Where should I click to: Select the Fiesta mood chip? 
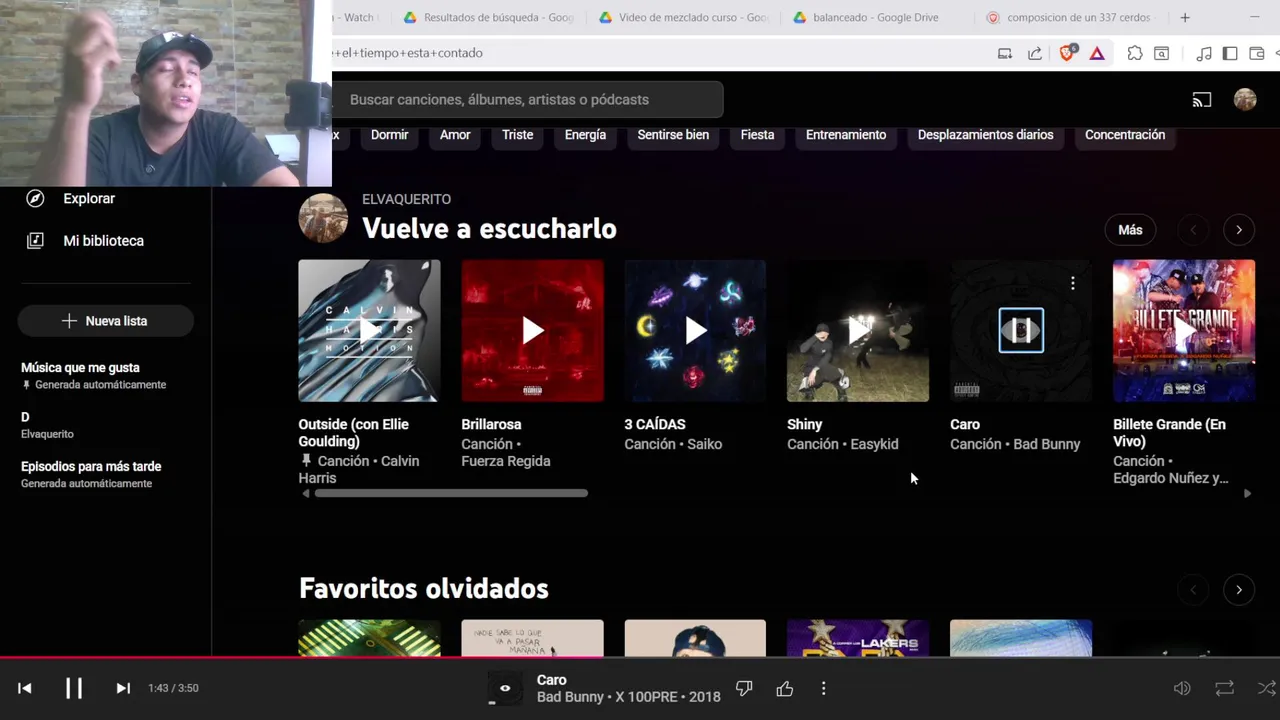757,135
